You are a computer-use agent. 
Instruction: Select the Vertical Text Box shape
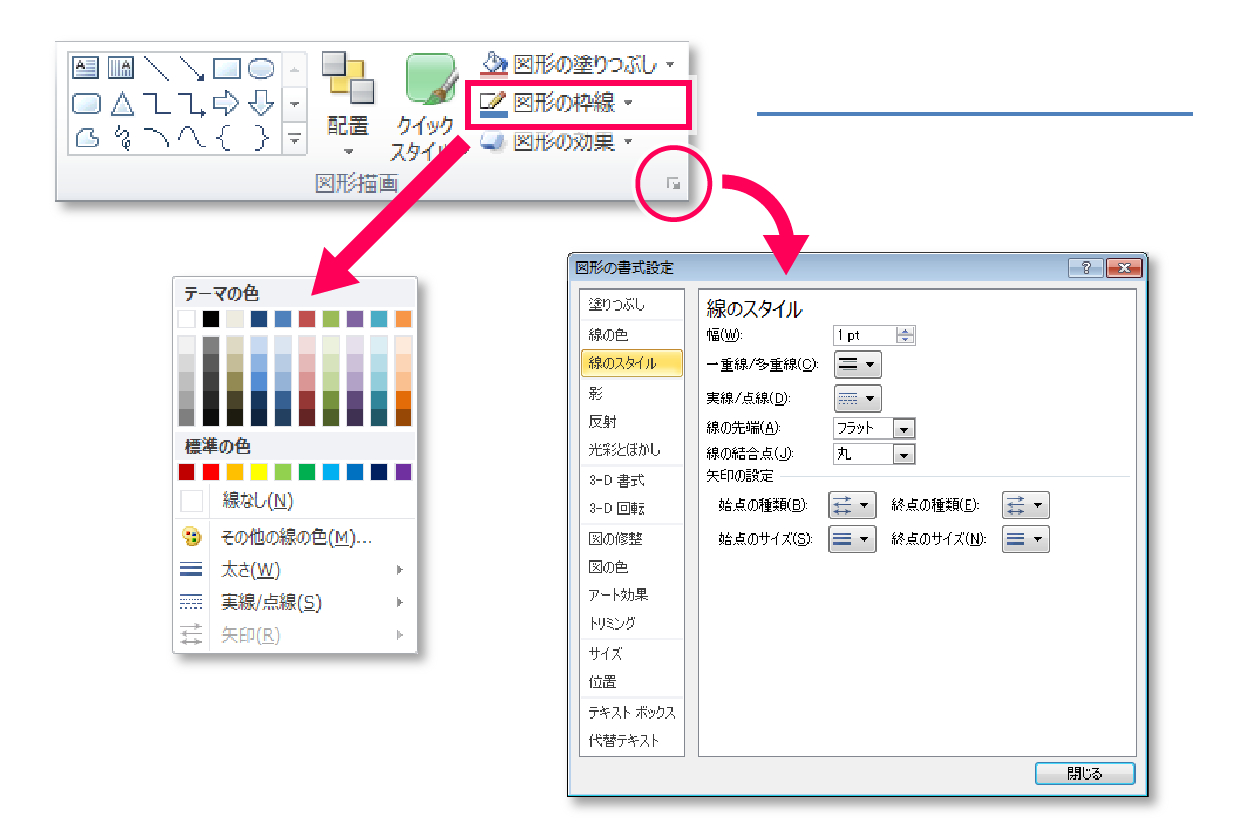120,68
